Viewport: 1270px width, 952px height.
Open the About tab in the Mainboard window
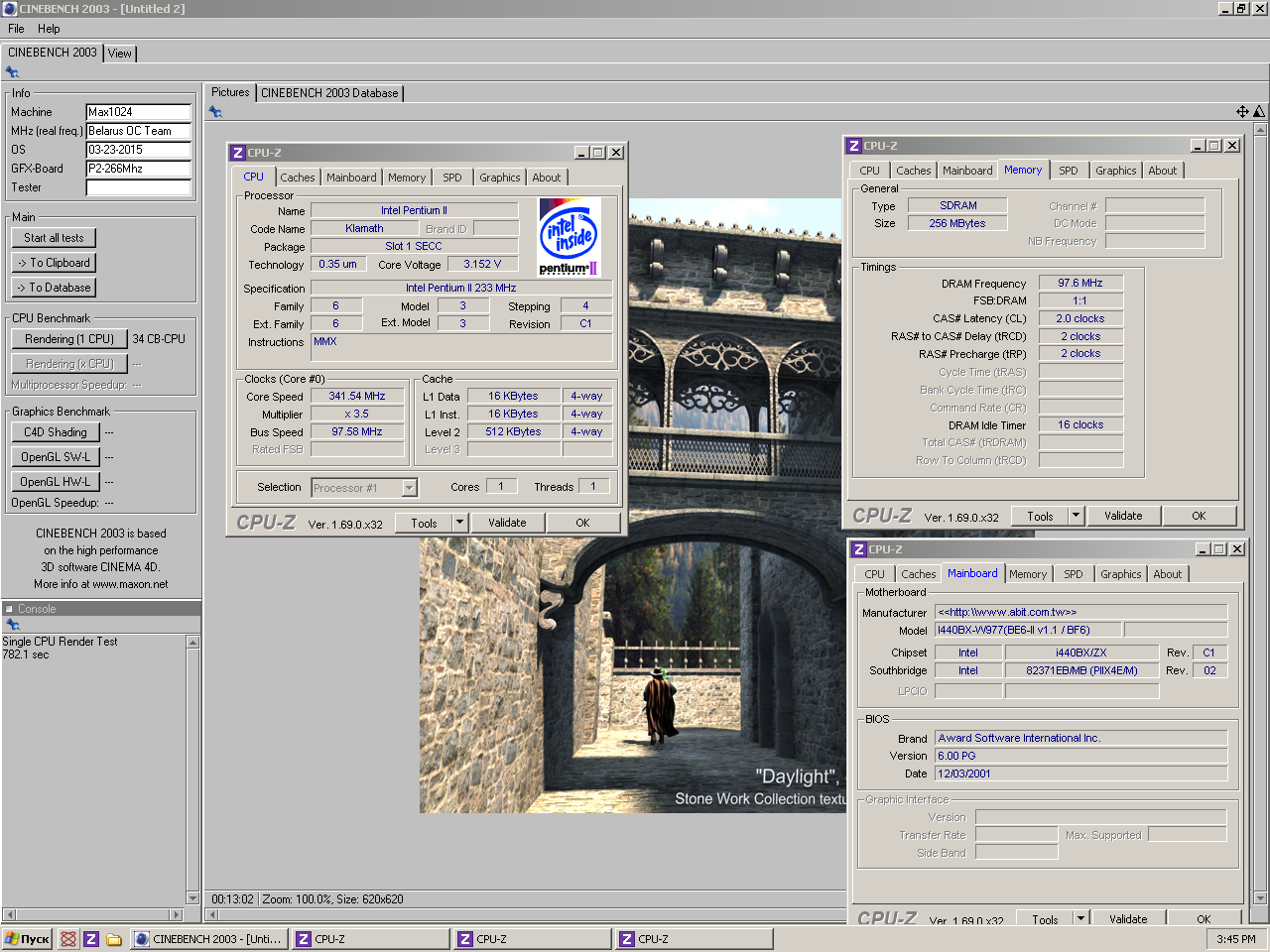point(1168,574)
